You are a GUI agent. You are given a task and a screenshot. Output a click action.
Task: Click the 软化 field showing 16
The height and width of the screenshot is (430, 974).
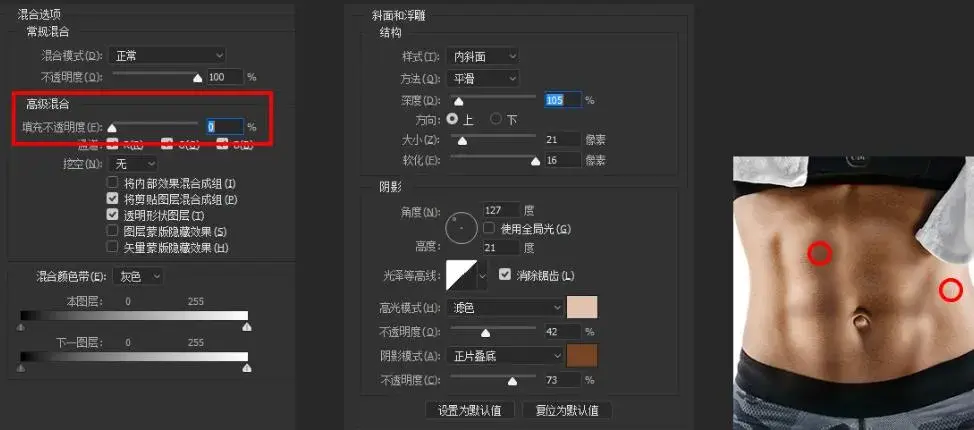point(563,160)
